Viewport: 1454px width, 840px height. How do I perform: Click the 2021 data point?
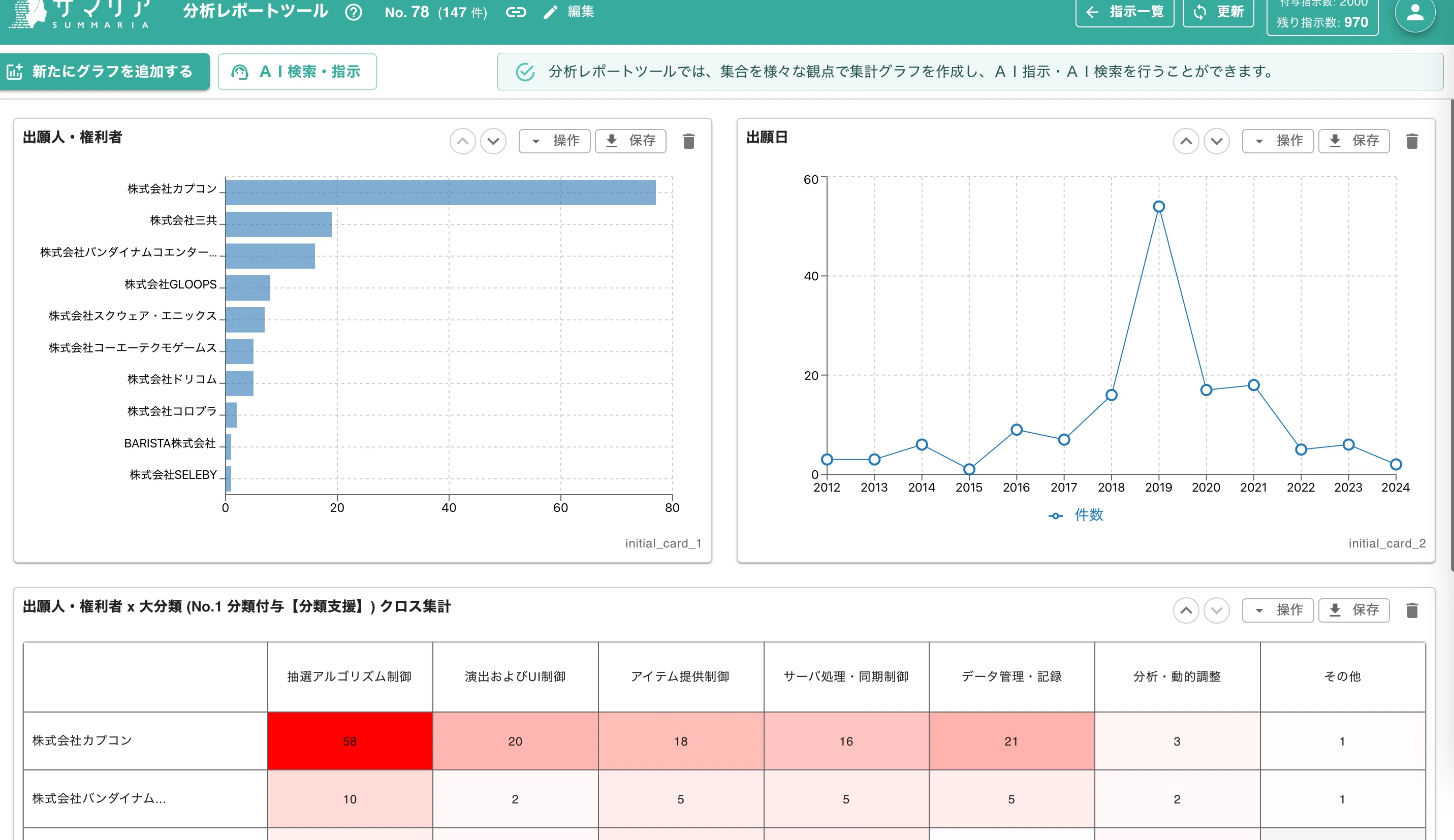pos(1254,385)
